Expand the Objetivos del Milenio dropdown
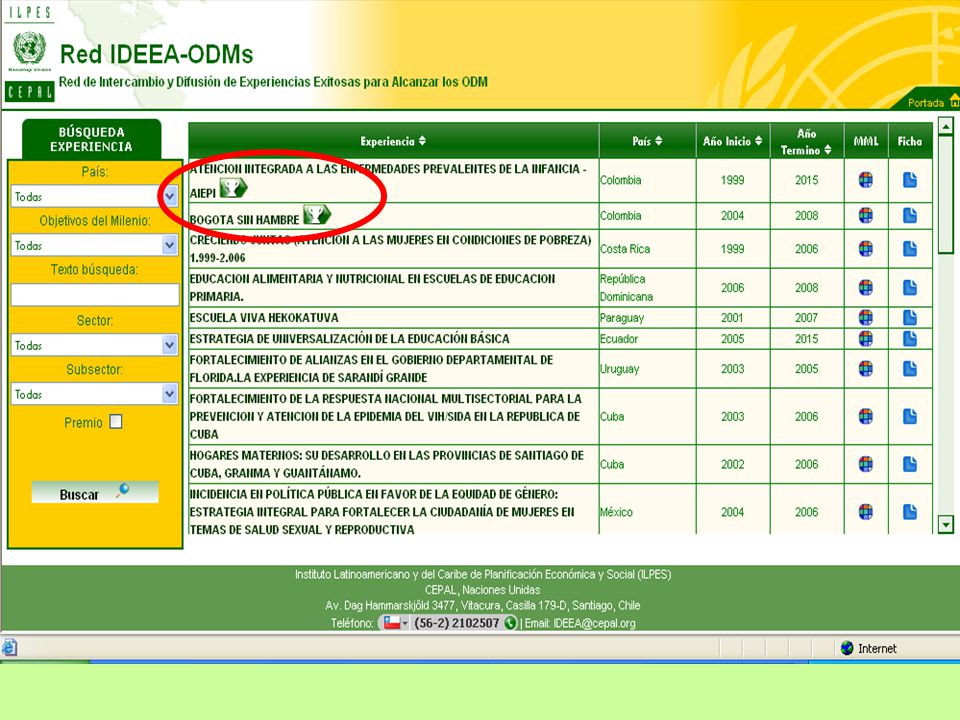 tap(170, 246)
